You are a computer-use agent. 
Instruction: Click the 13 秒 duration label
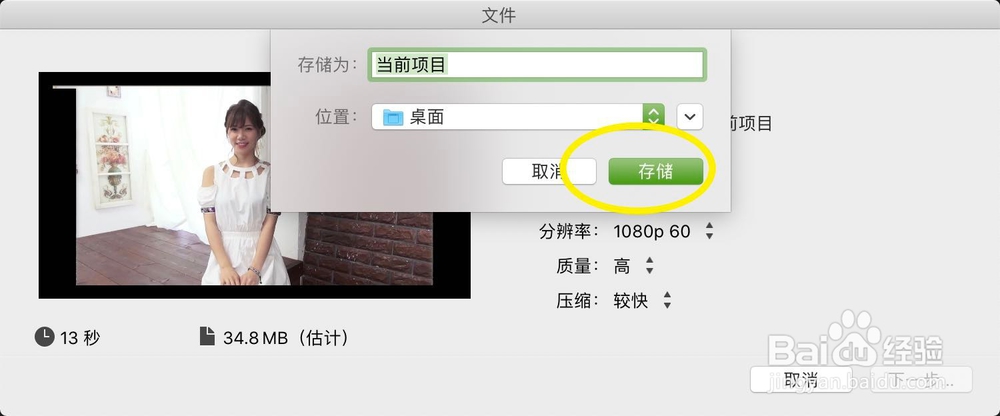click(80, 338)
